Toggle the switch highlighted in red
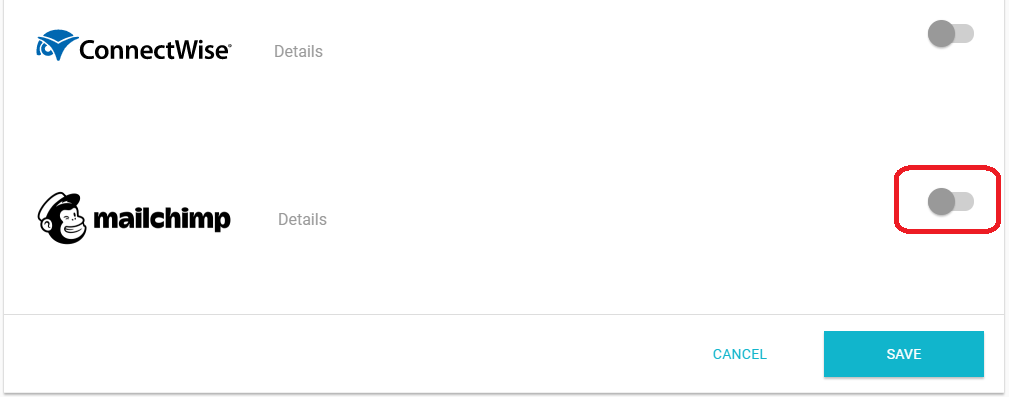Screen dimensions: 1009x397 coord(950,201)
